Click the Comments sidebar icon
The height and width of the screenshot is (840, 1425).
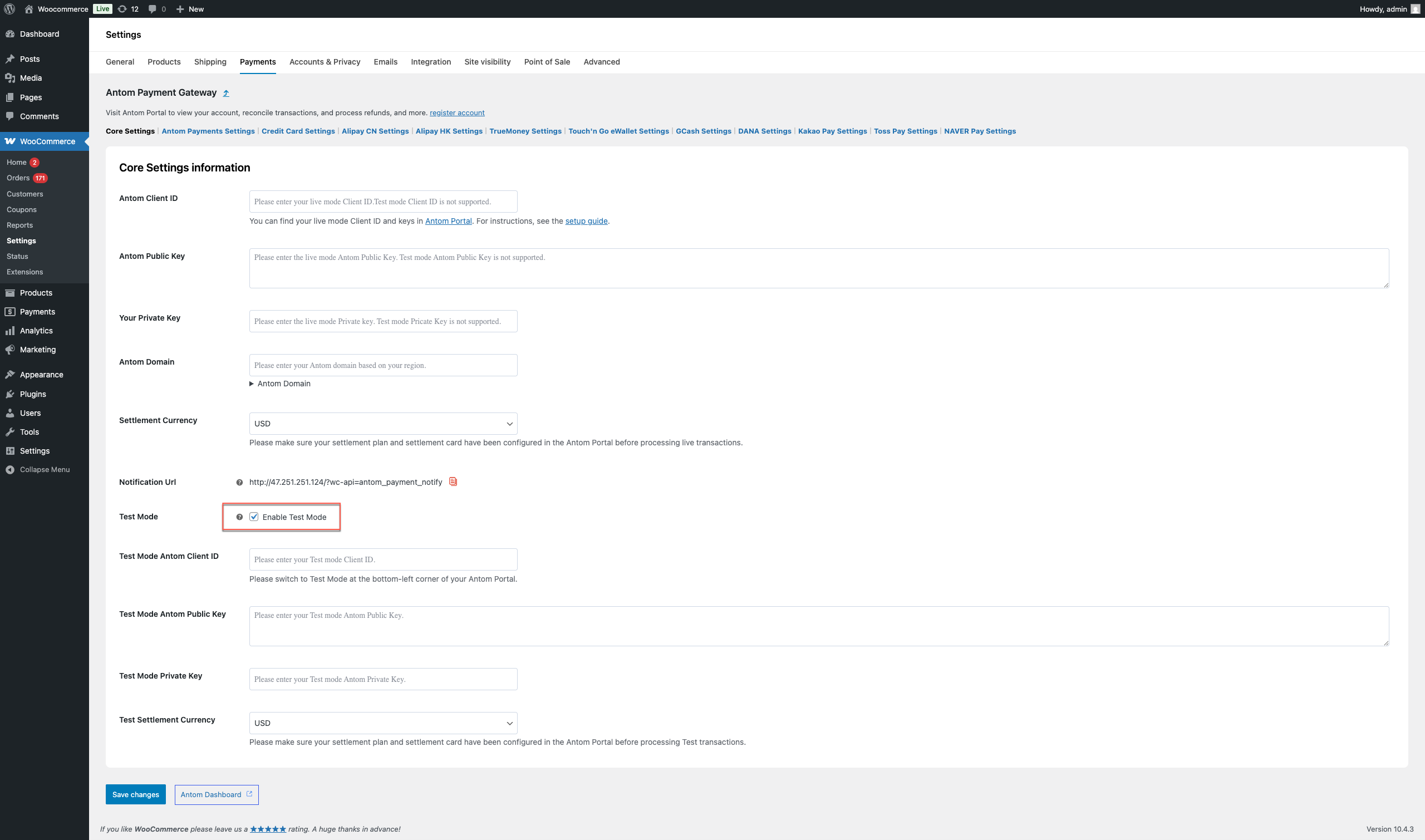pos(10,116)
